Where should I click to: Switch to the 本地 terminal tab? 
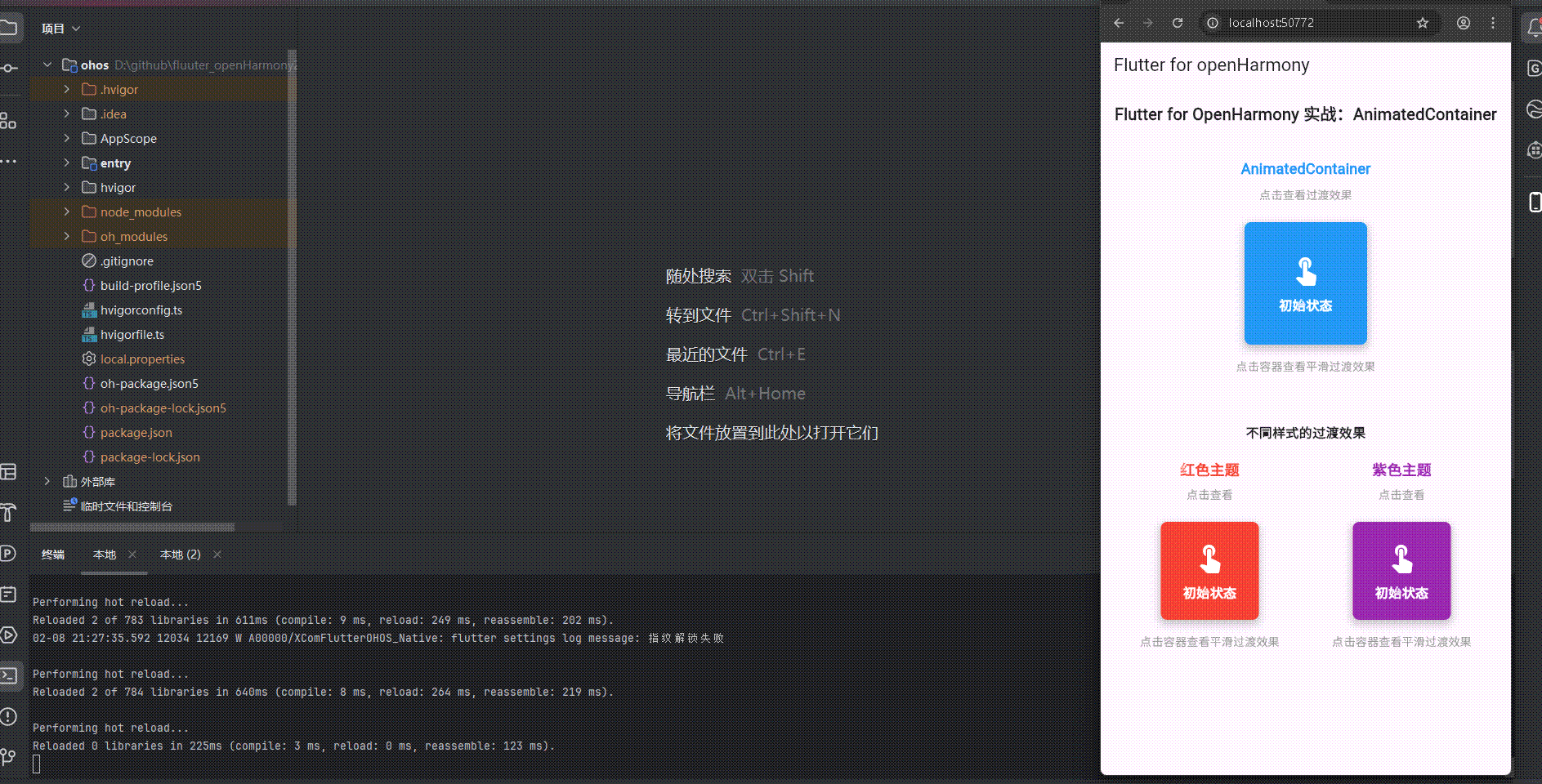pos(105,555)
